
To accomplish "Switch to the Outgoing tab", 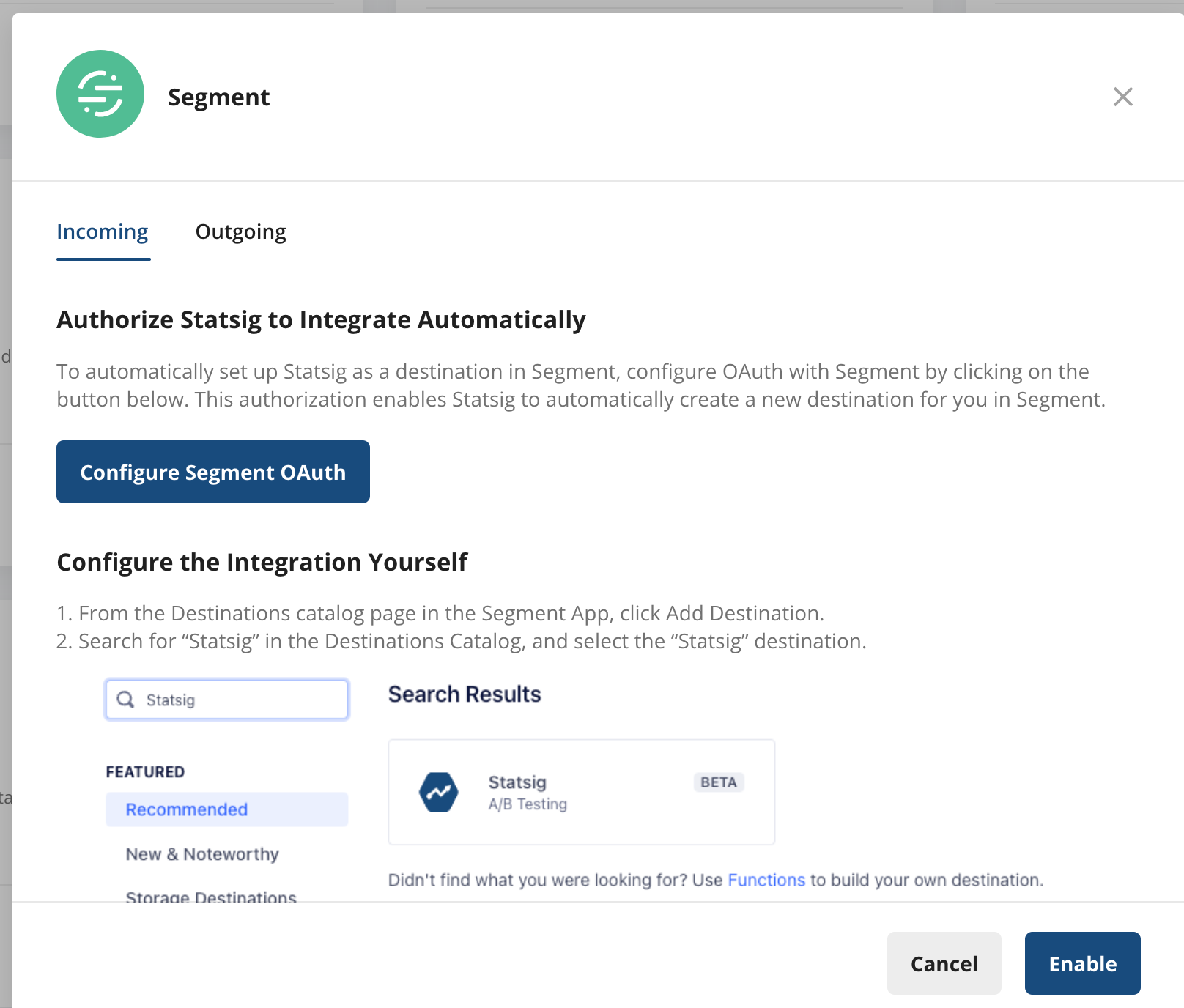I will (x=240, y=231).
